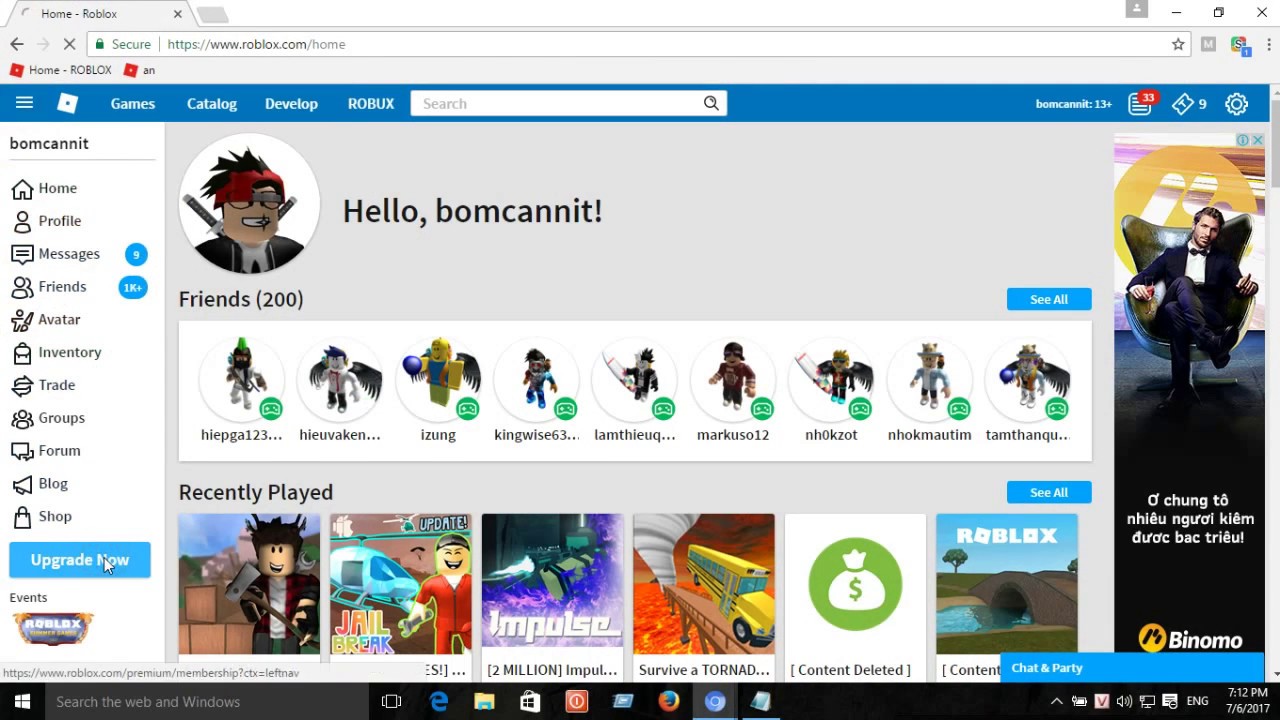Open friend markuso12 avatar

tap(733, 379)
